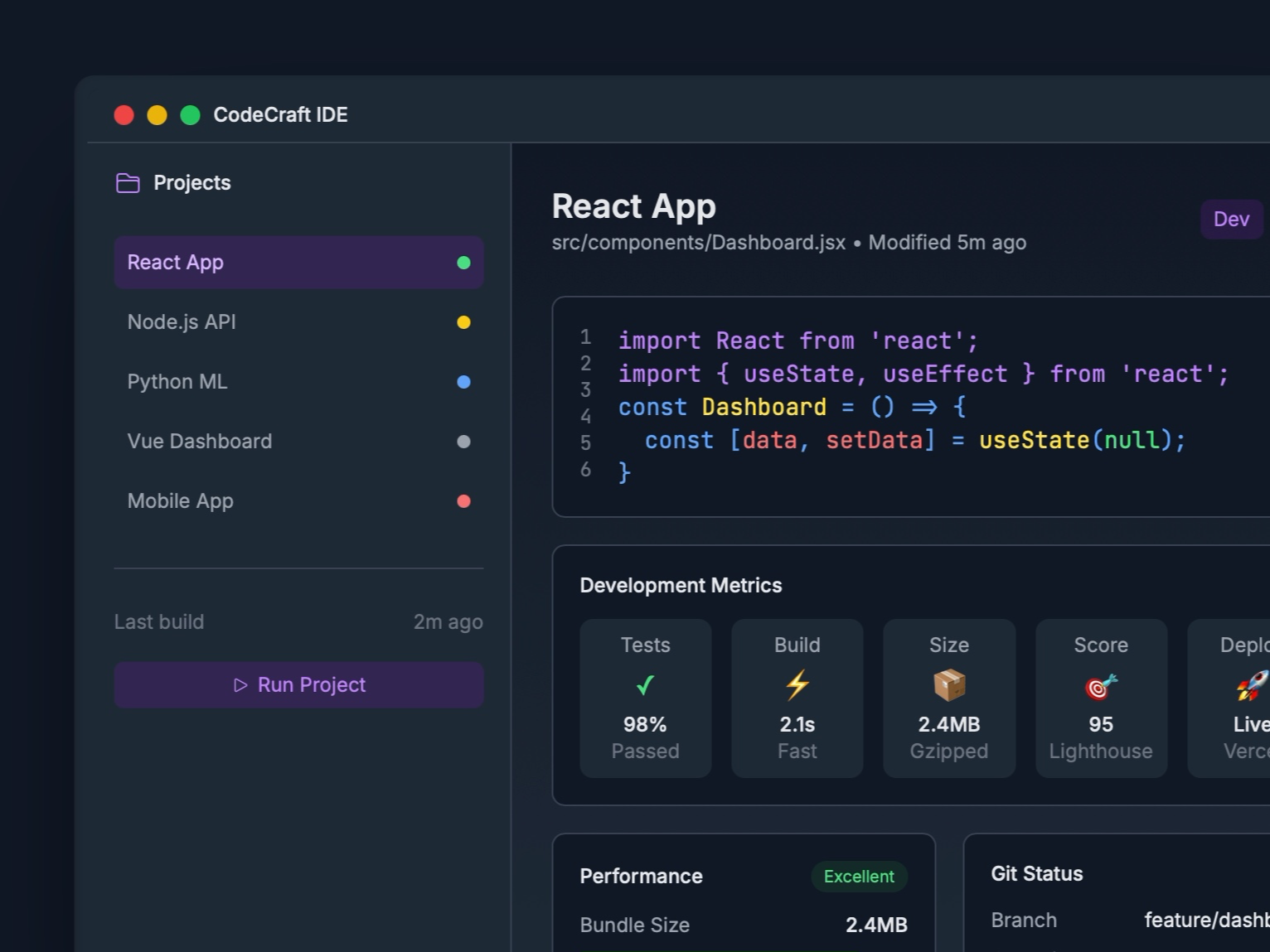1270x952 pixels.
Task: Open the Dev environment badge
Action: pyautogui.click(x=1232, y=219)
